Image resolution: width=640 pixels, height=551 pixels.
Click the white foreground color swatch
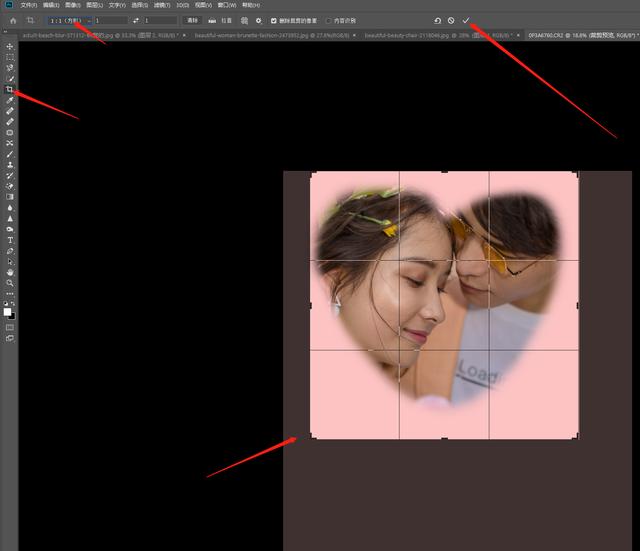click(x=7, y=312)
